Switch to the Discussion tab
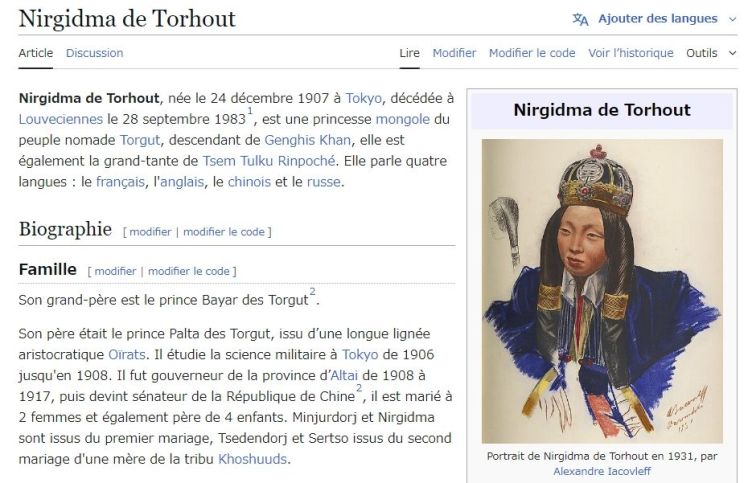Viewport: 748px width, 483px height. [x=94, y=53]
